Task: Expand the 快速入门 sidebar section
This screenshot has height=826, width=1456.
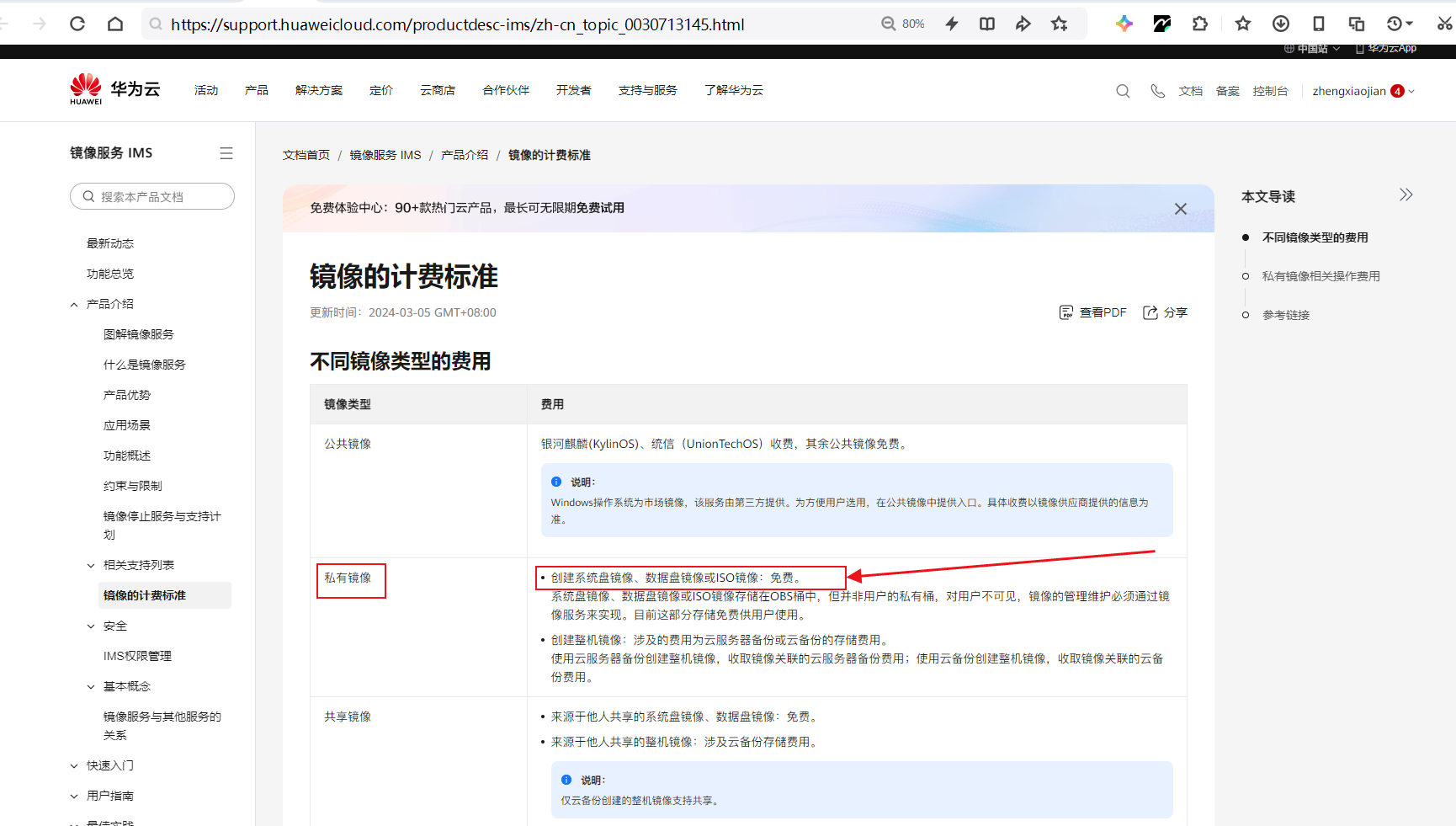Action: click(74, 766)
